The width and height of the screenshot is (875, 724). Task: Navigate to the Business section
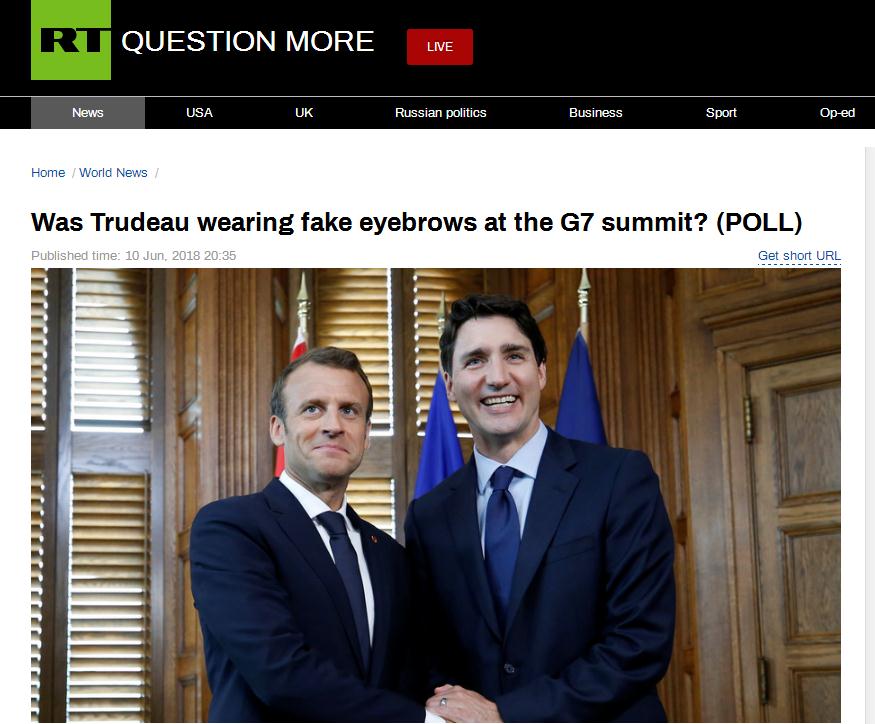[x=595, y=113]
